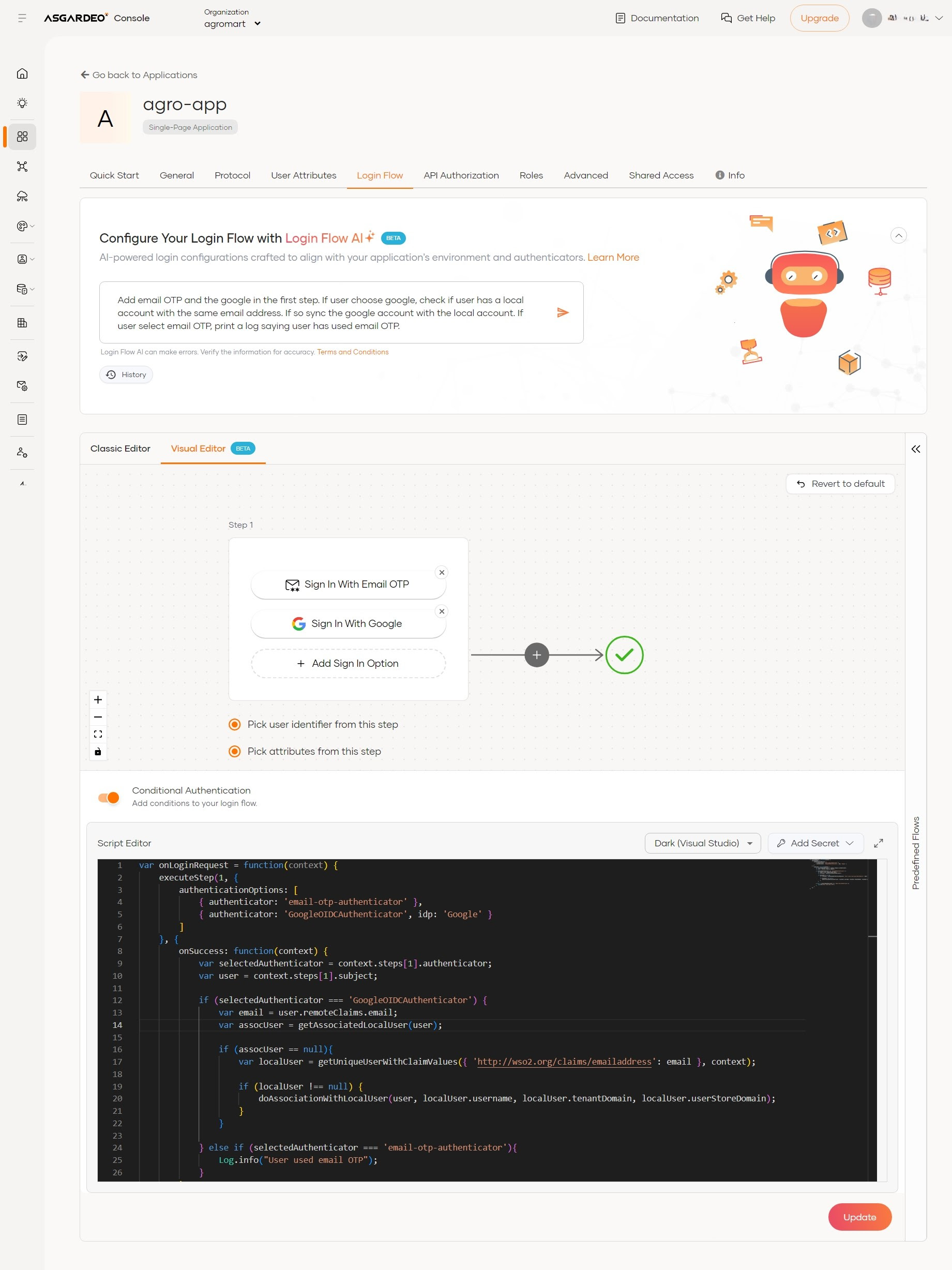Open Login Flow AI History
This screenshot has width=952, height=1270.
[126, 375]
